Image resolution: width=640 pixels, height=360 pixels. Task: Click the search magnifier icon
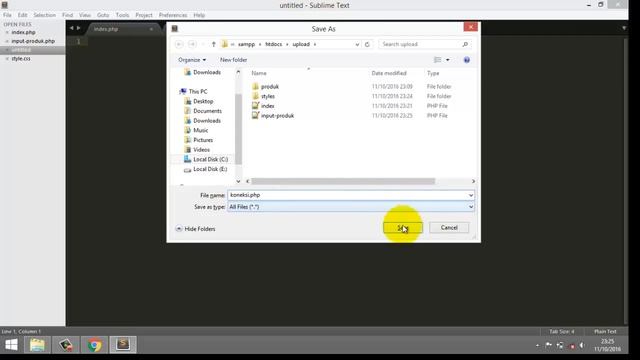[465, 44]
